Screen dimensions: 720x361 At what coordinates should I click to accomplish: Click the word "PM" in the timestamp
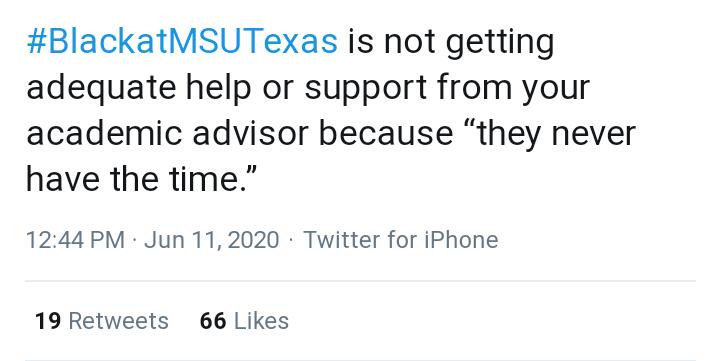coord(107,240)
